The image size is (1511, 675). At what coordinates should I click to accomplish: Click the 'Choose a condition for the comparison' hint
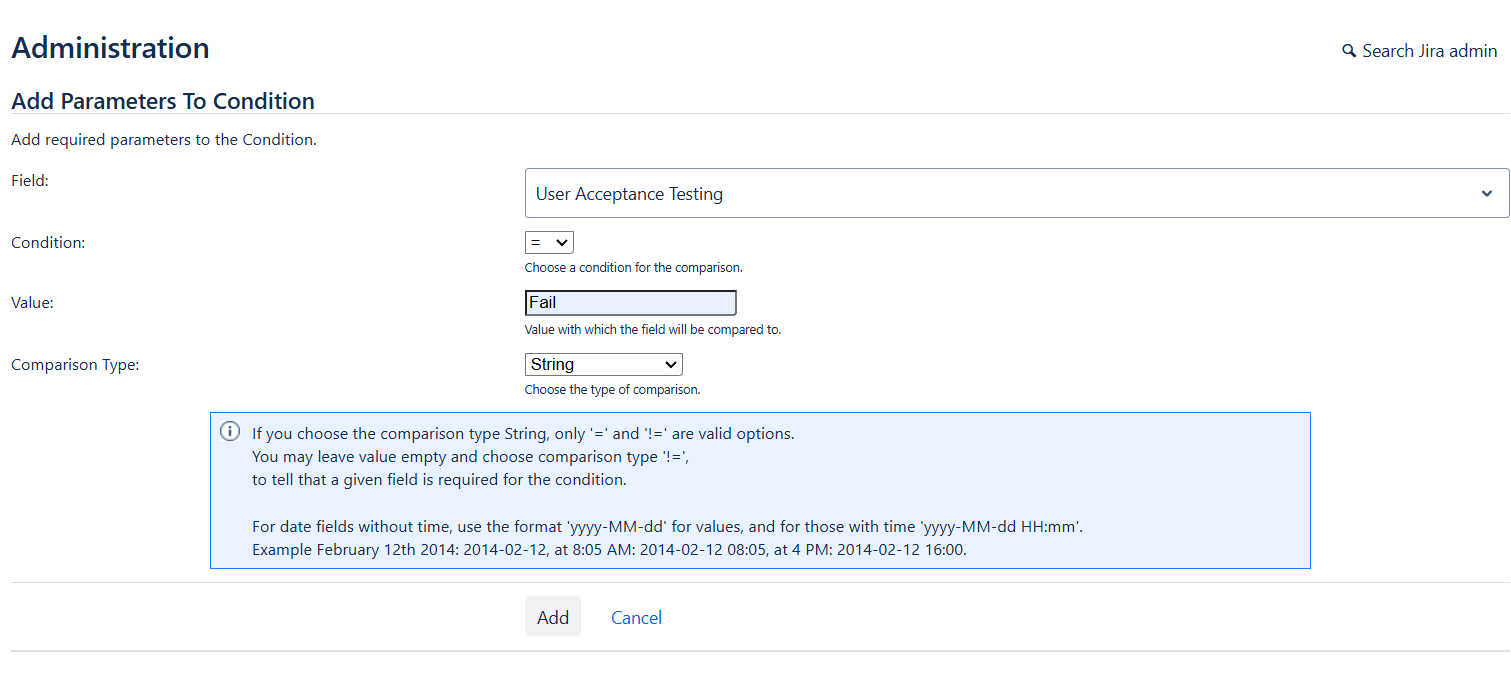(633, 268)
